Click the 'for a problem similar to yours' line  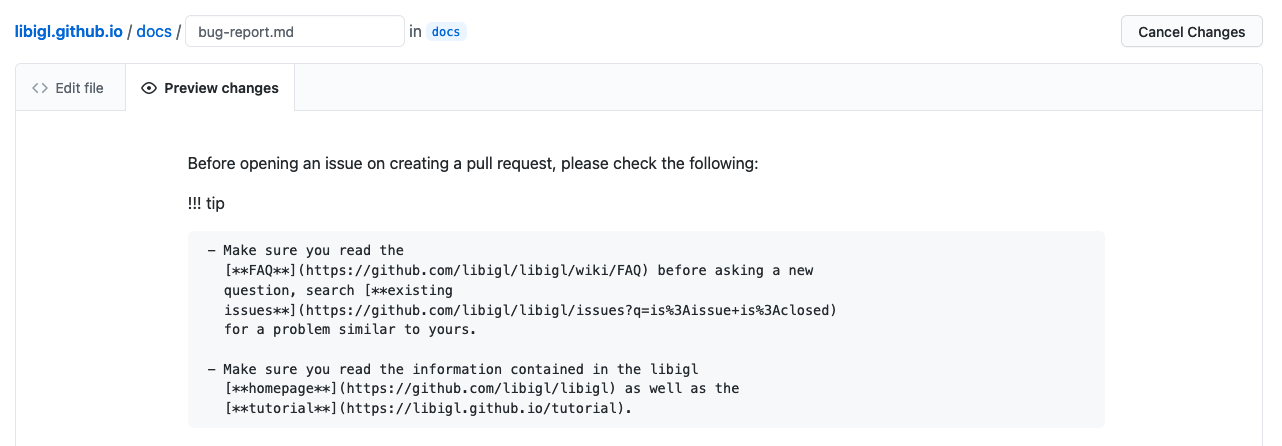[x=351, y=329]
